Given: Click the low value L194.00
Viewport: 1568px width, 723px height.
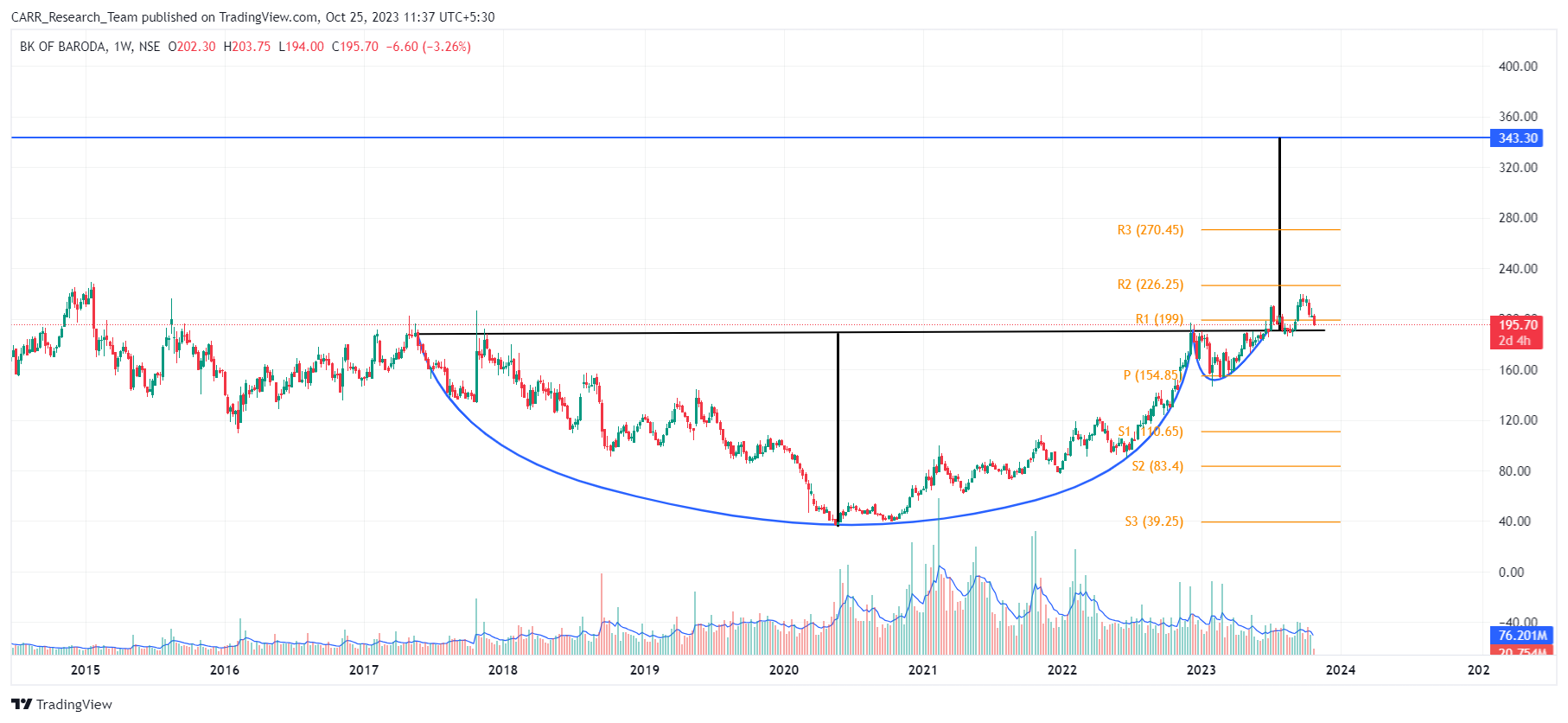Looking at the screenshot, I should tap(301, 47).
